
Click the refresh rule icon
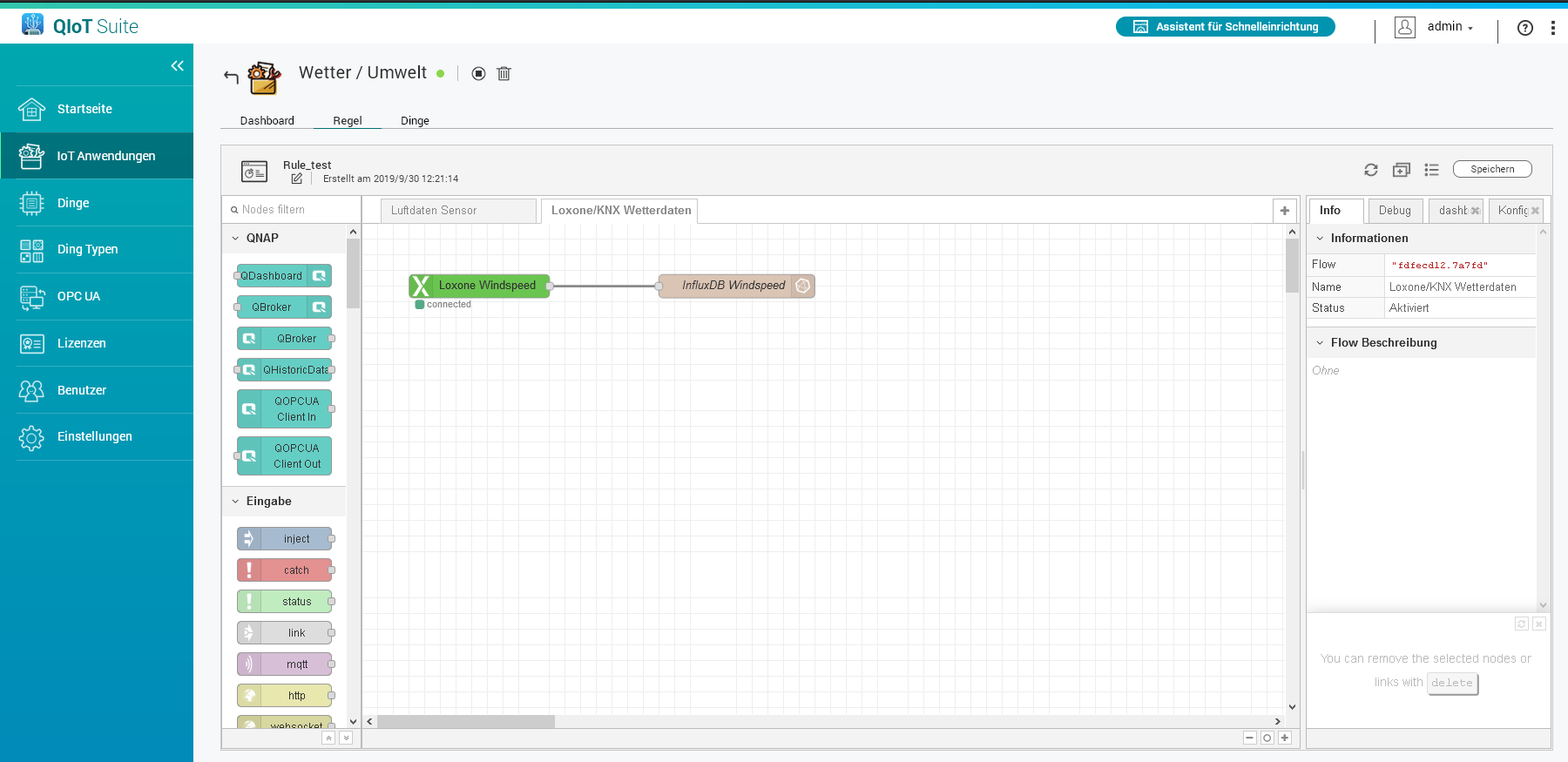tap(1371, 170)
